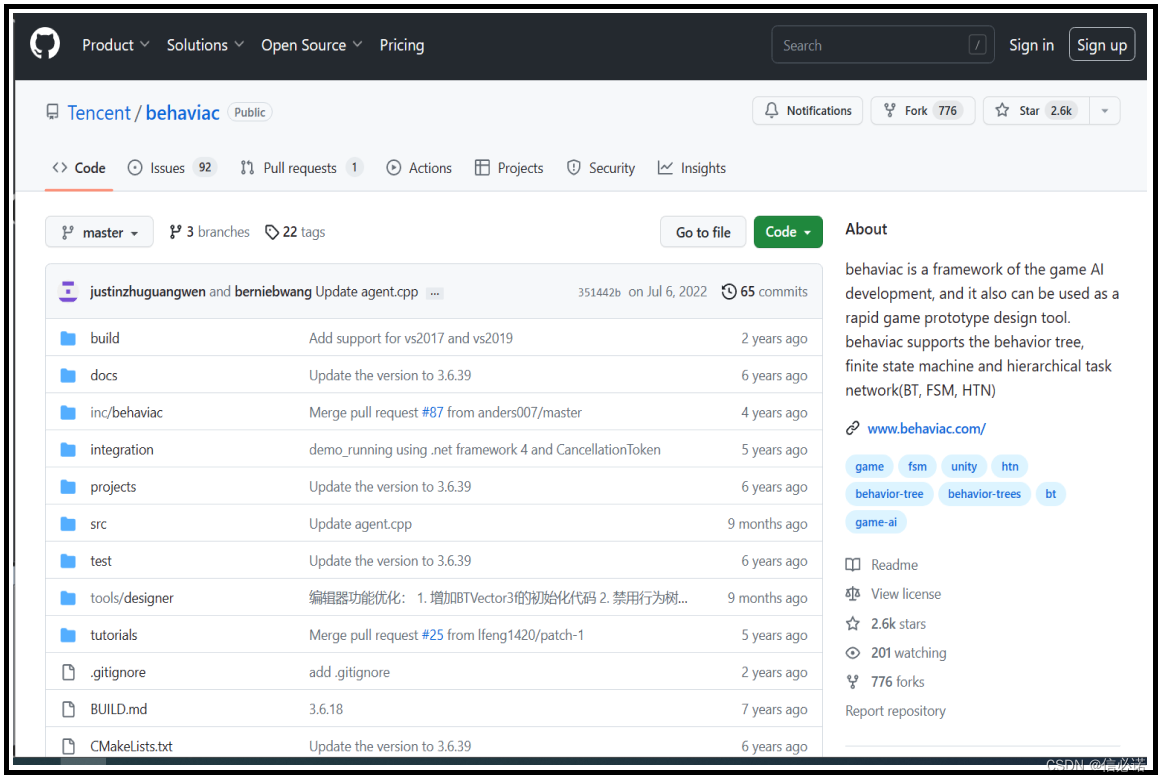Click the Fork button
The image size is (1162, 782).
point(923,110)
